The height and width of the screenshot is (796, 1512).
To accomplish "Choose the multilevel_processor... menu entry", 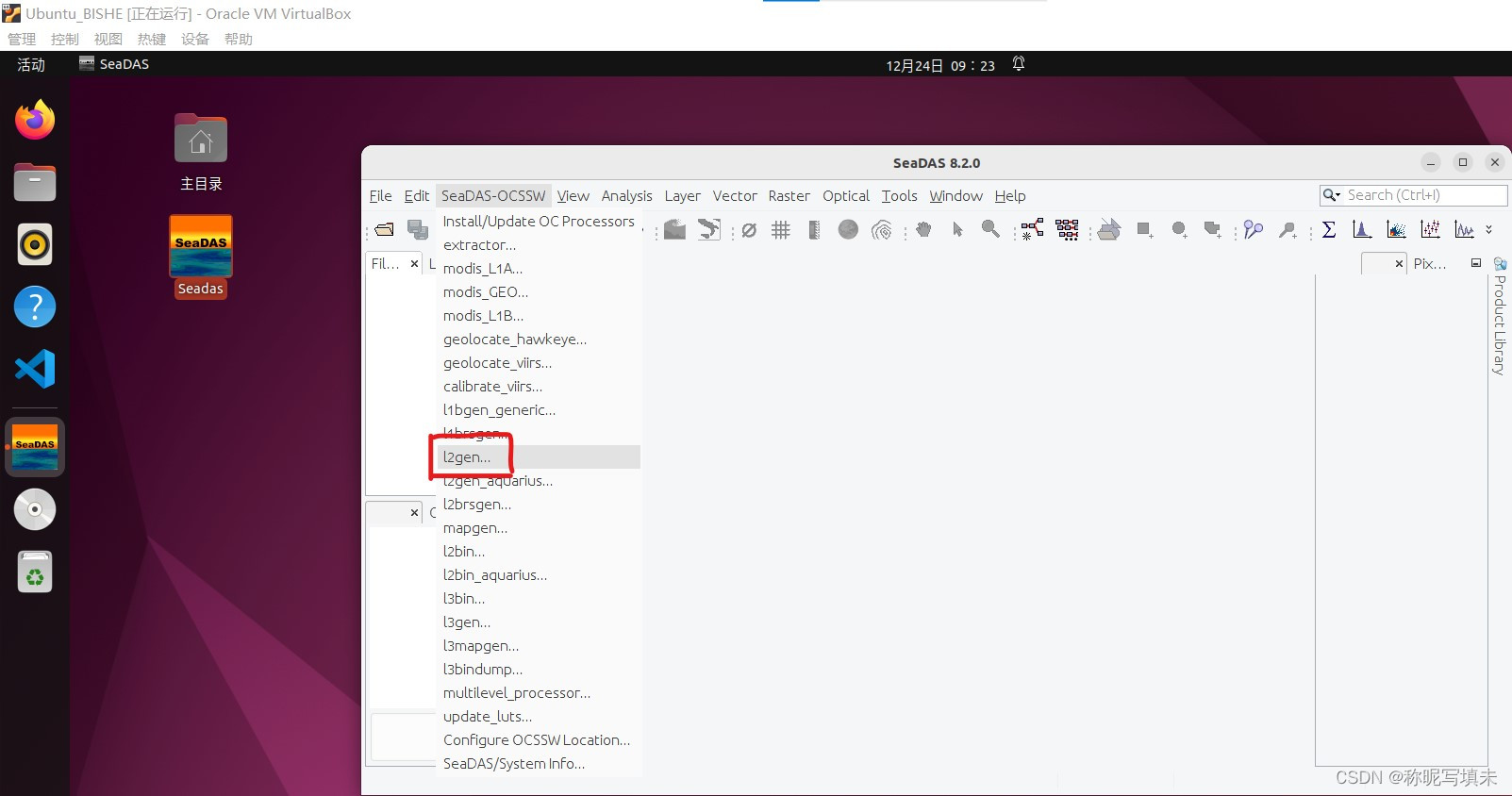I will point(539,692).
